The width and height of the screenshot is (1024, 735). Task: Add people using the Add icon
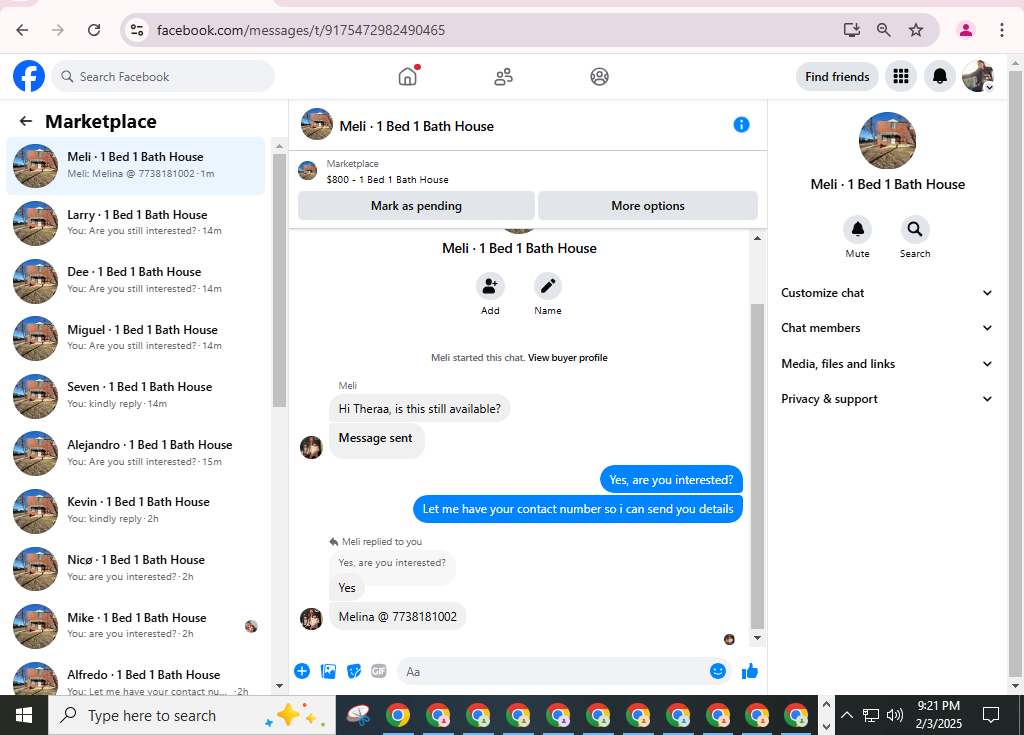pyautogui.click(x=490, y=286)
